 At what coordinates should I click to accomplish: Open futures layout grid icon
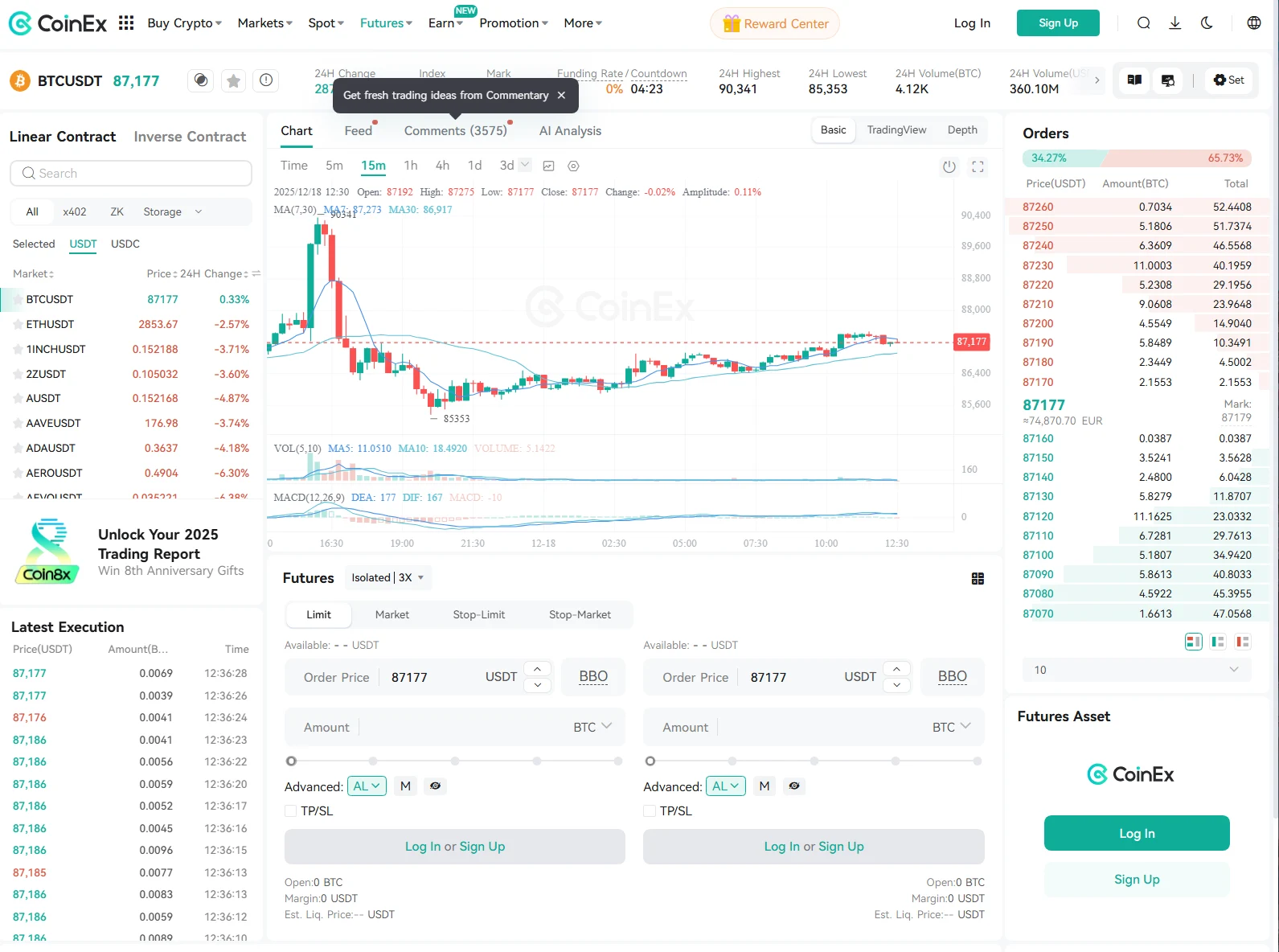point(978,578)
